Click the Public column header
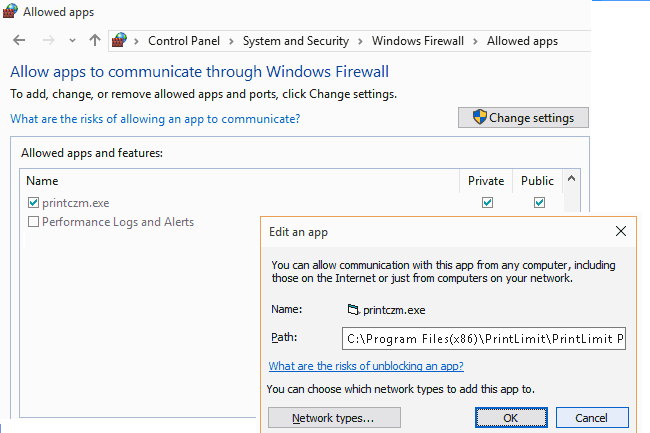The image size is (650, 433). click(537, 181)
